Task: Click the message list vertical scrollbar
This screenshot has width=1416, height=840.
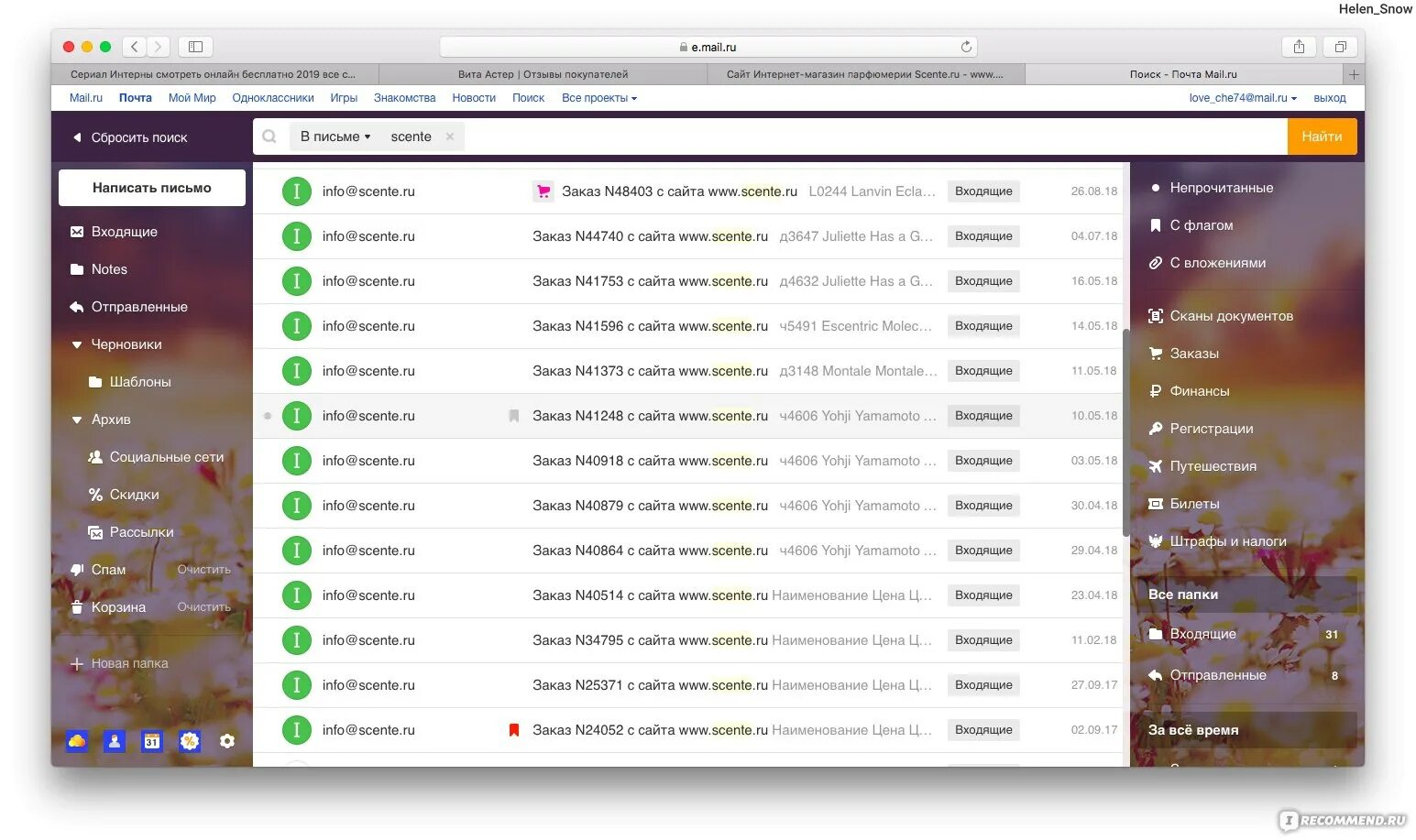Action: (x=1126, y=432)
